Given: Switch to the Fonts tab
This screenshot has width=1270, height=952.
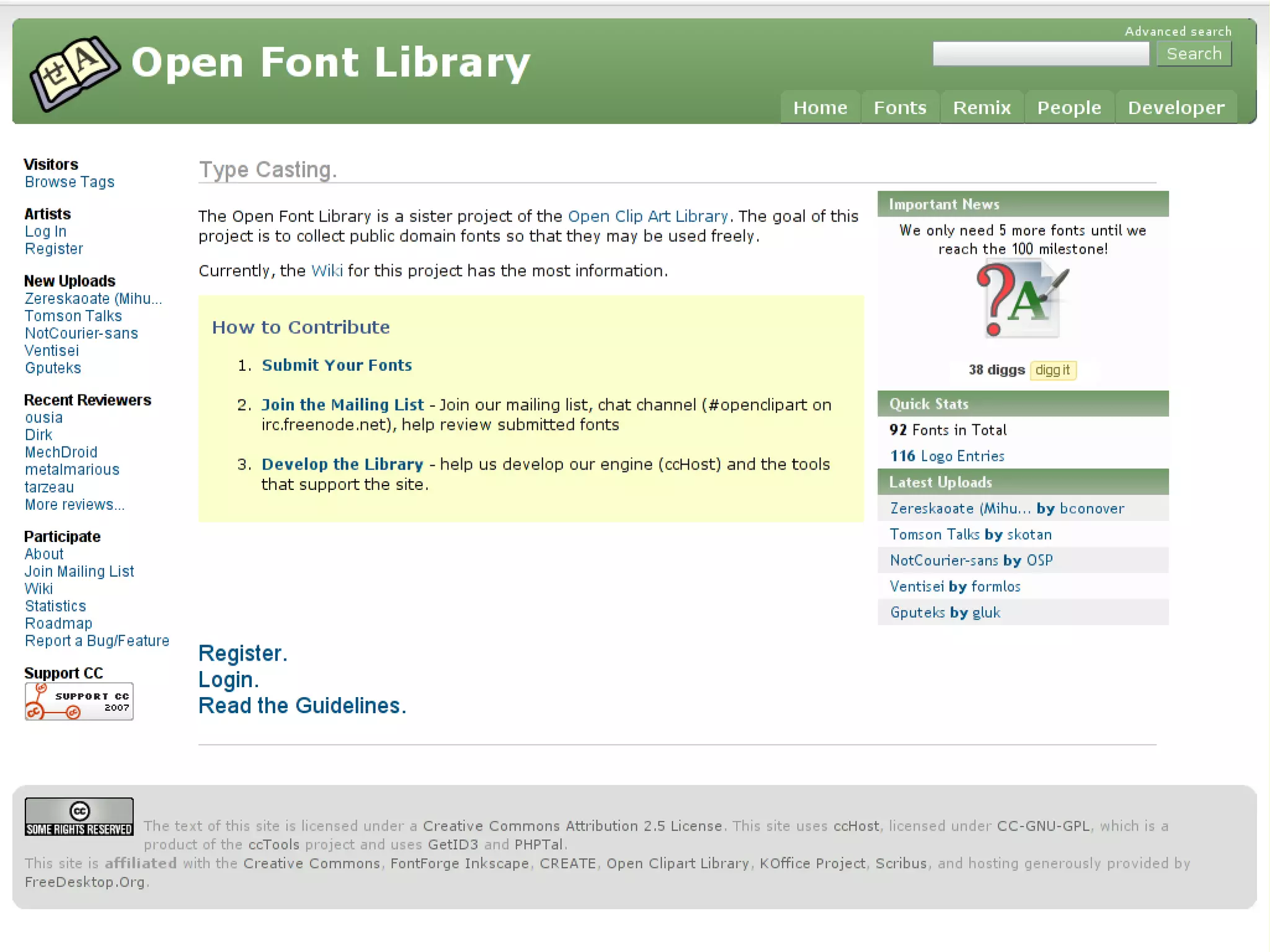Looking at the screenshot, I should click(x=899, y=108).
